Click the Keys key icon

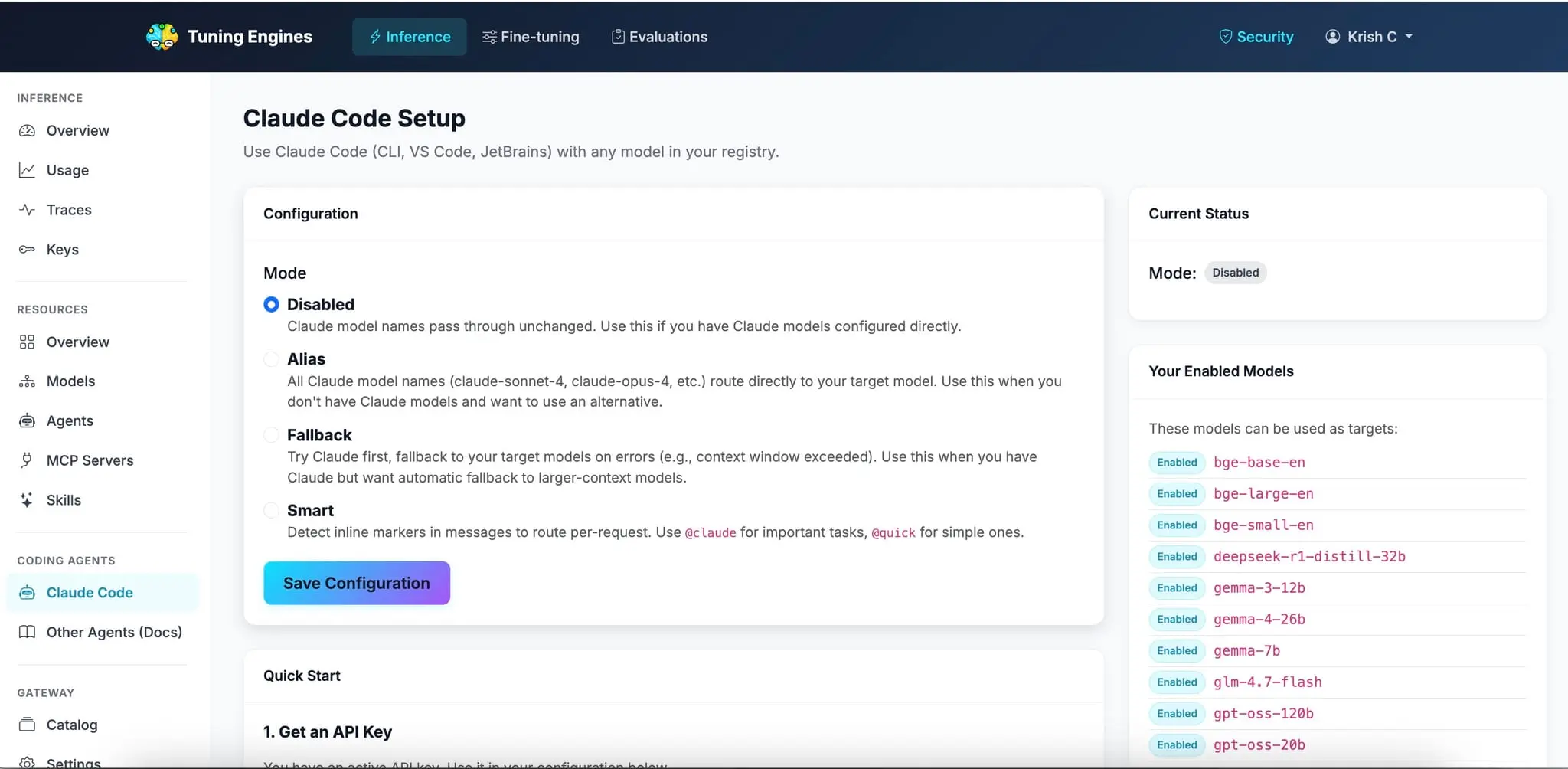pyautogui.click(x=27, y=250)
